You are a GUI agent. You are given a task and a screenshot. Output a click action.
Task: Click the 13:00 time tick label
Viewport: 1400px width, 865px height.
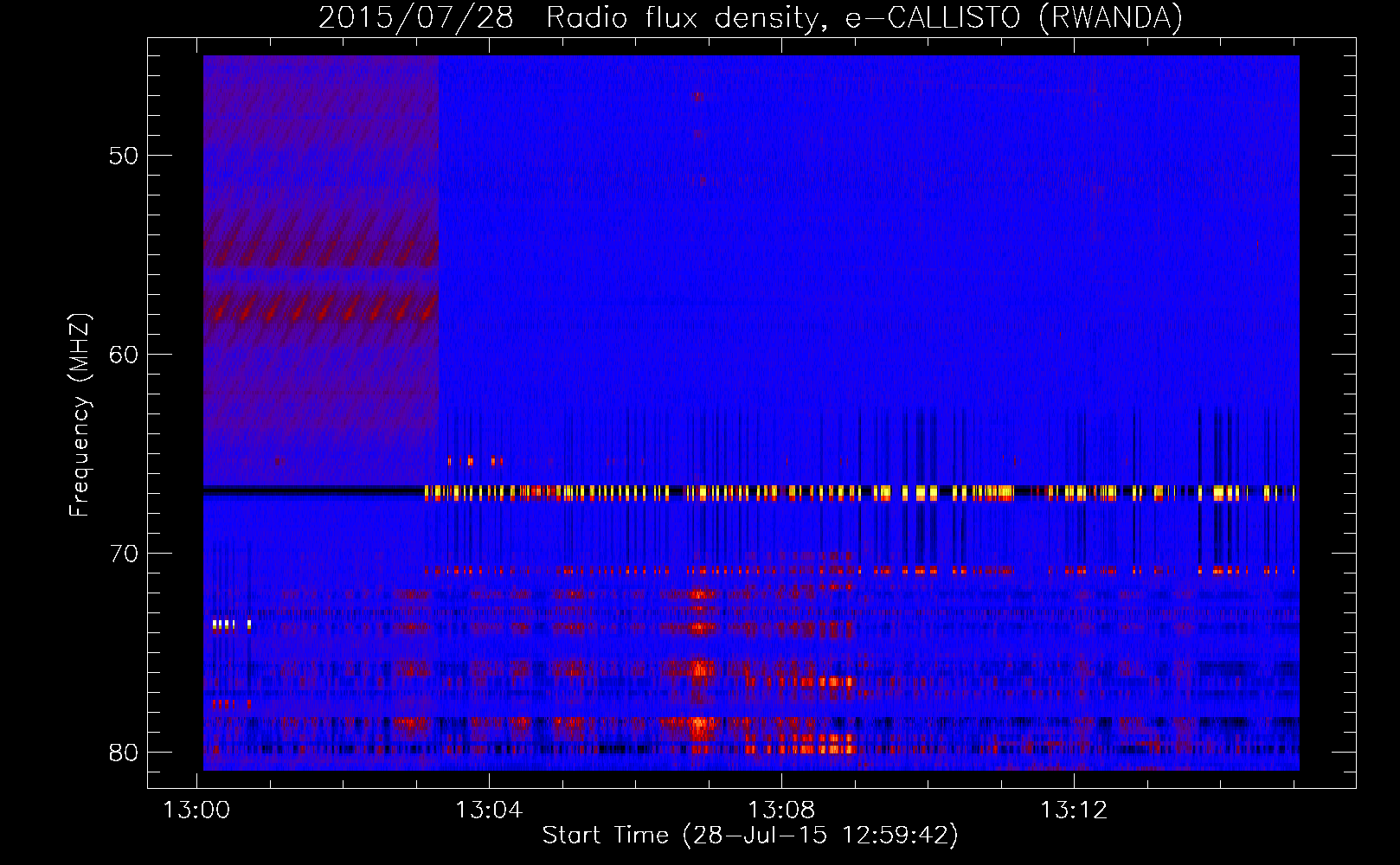197,811
